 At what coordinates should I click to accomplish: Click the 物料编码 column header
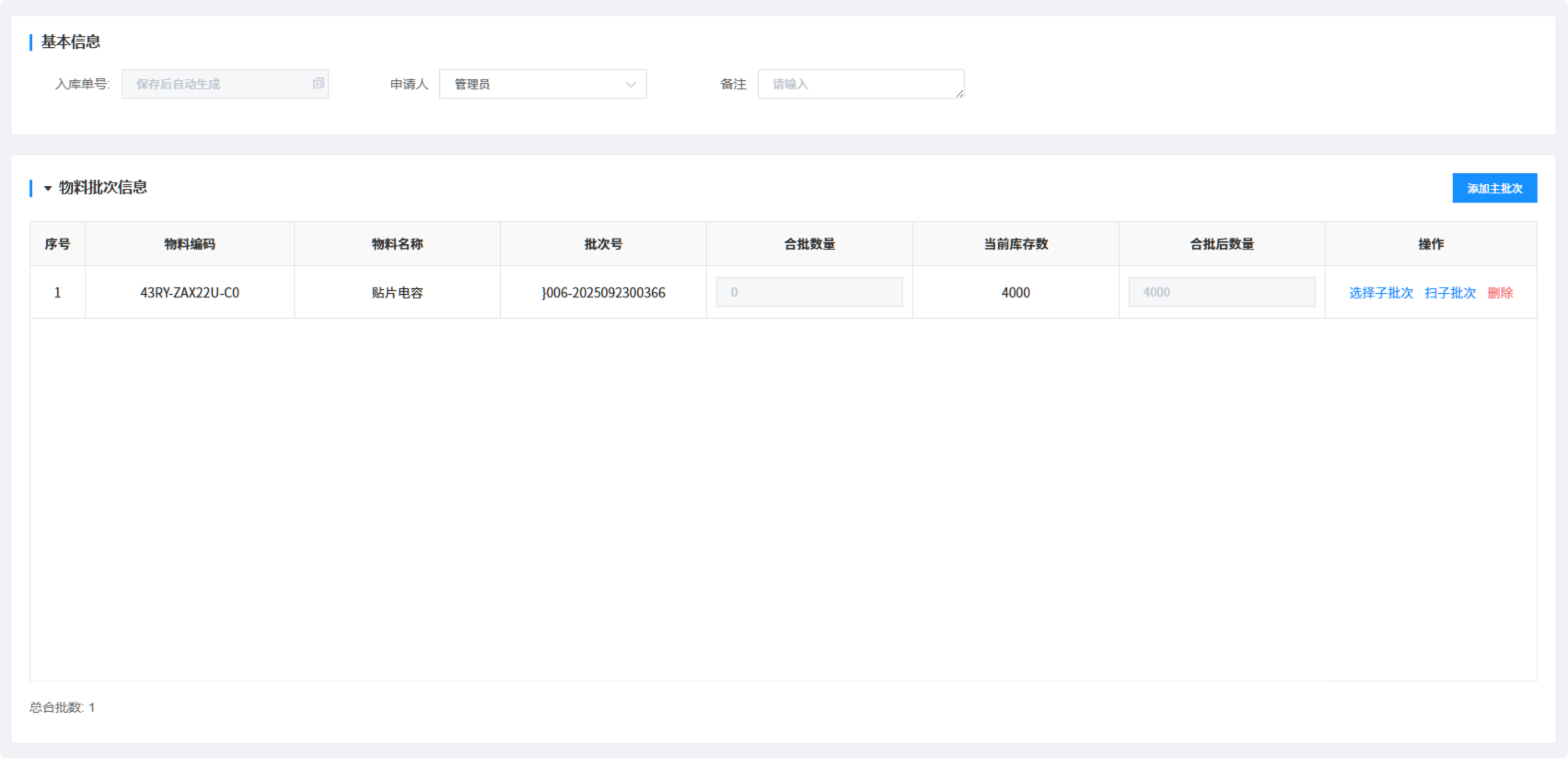(x=189, y=244)
